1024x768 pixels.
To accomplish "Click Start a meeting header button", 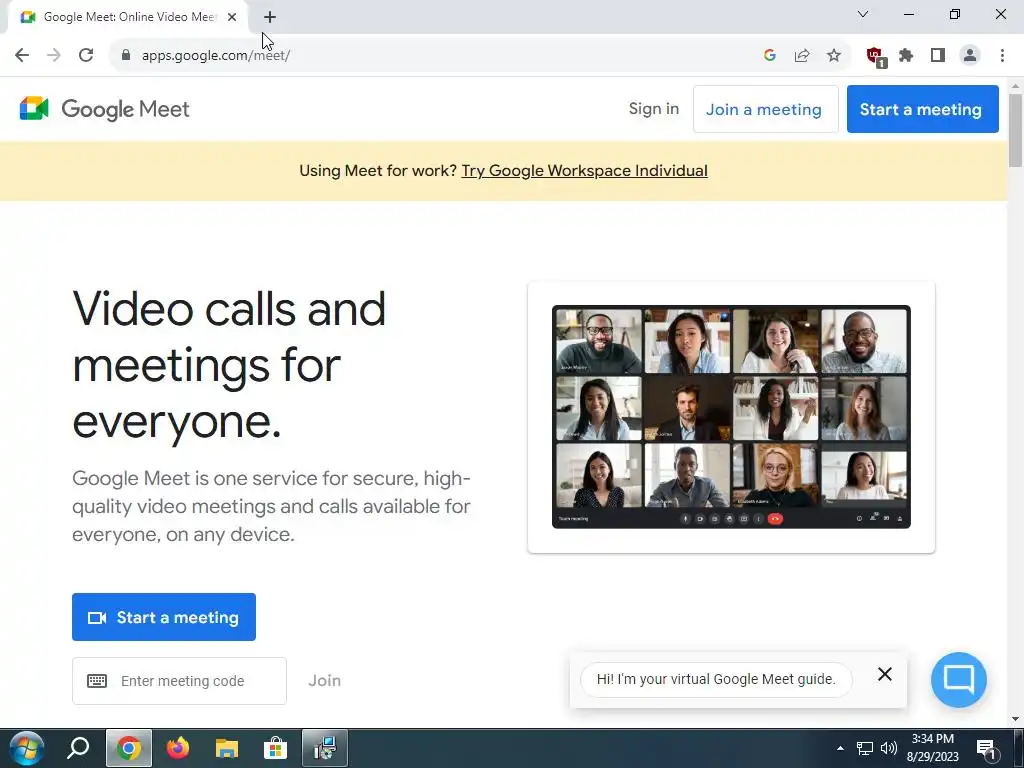I will click(x=922, y=109).
